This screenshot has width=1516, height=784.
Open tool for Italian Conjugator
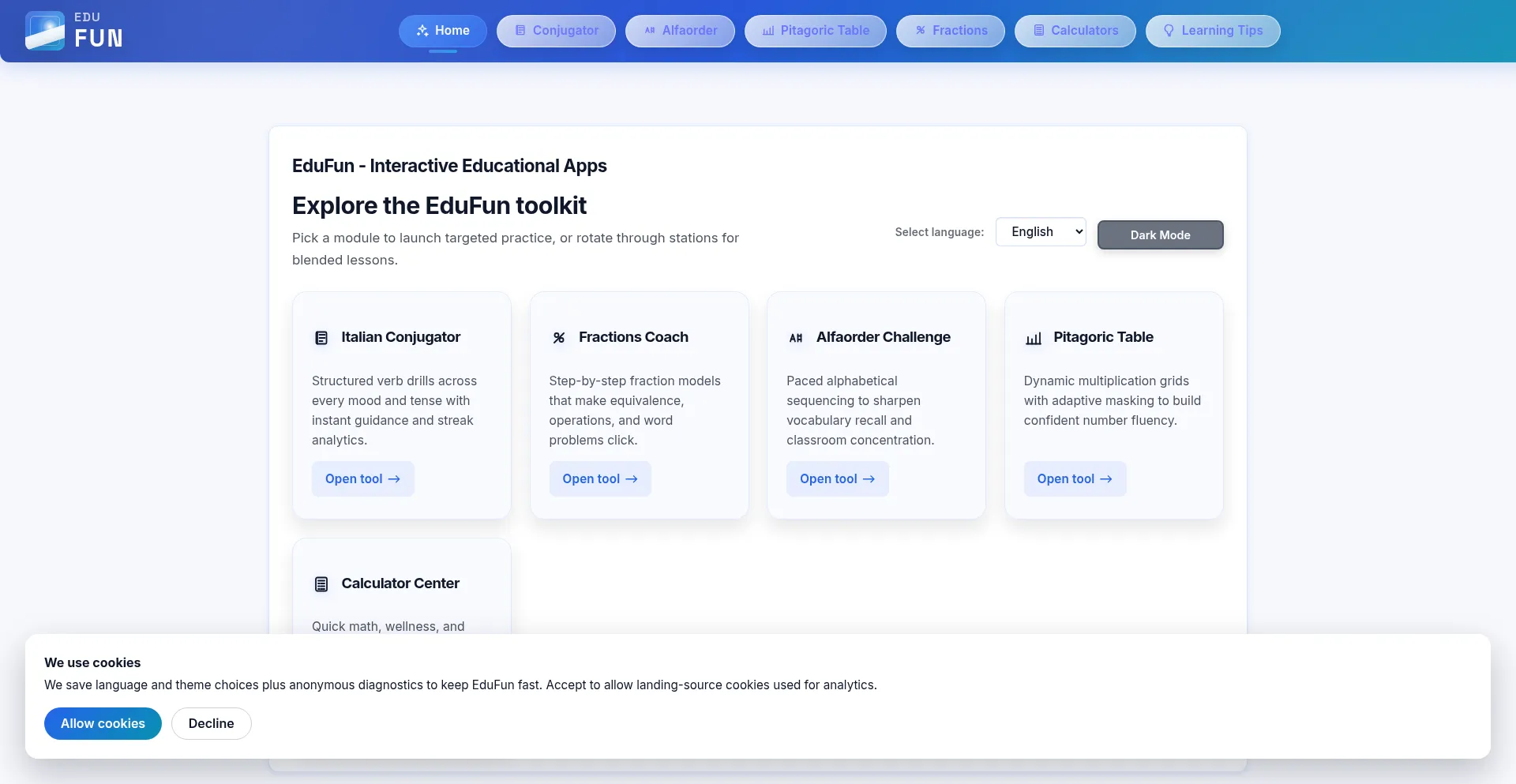click(362, 479)
